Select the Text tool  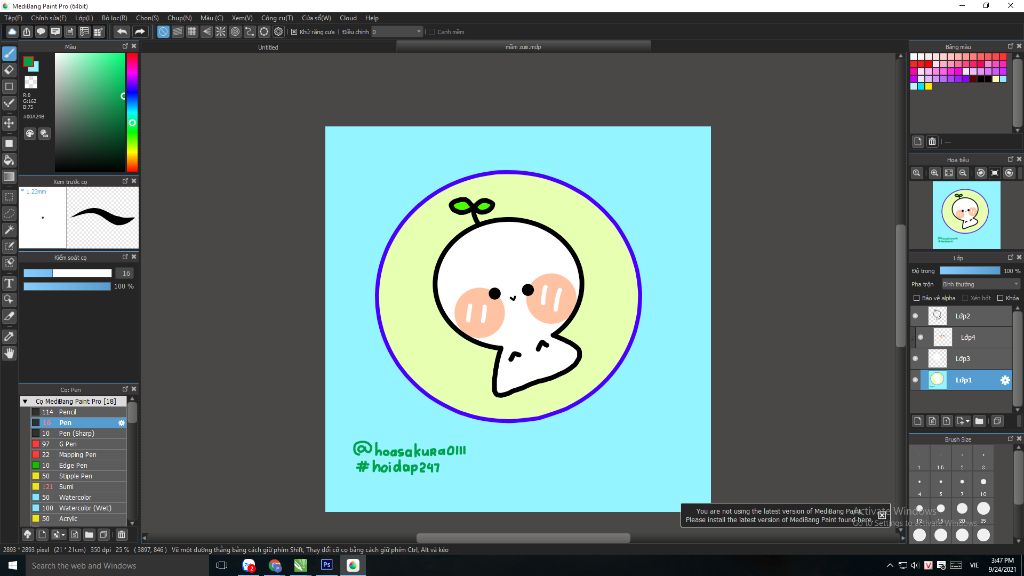[x=9, y=283]
